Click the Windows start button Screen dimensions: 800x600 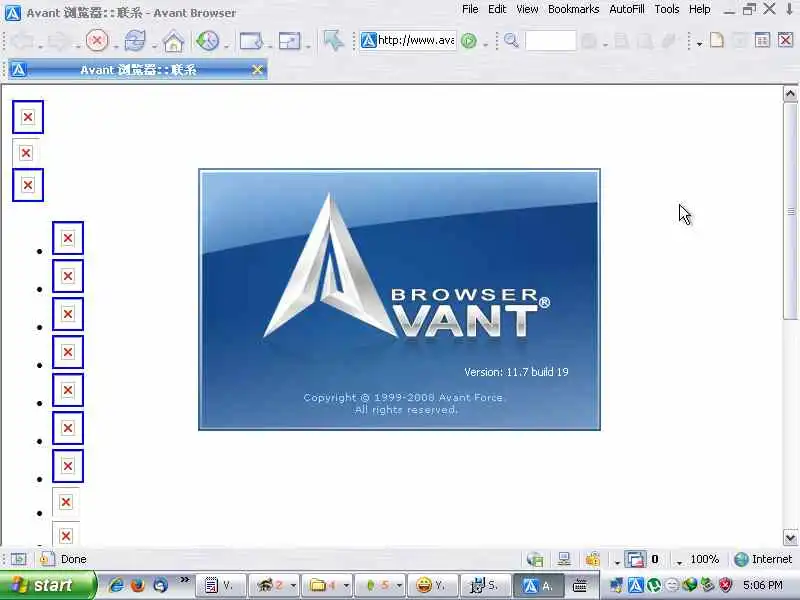[x=48, y=585]
